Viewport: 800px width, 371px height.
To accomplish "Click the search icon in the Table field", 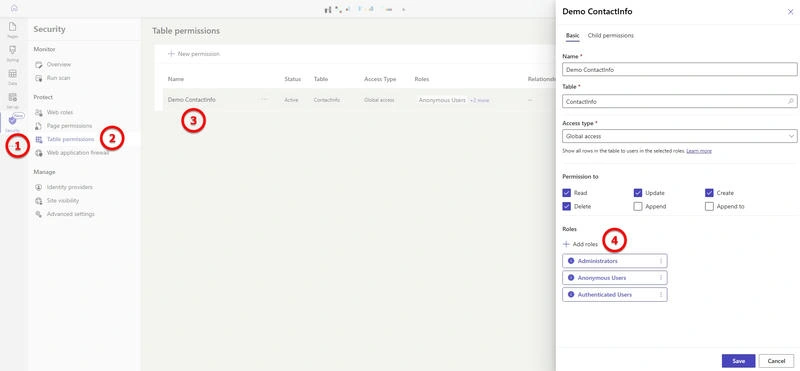I will click(x=790, y=102).
